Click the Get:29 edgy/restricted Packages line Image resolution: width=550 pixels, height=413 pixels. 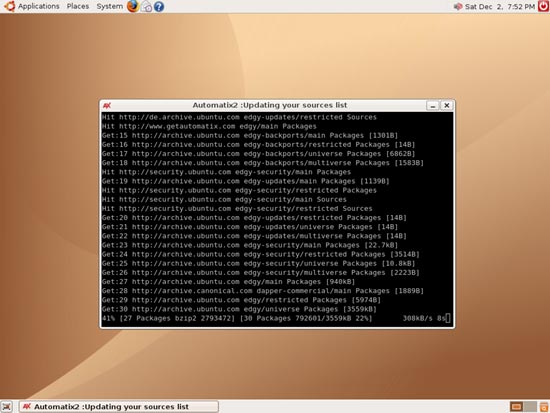(x=241, y=300)
